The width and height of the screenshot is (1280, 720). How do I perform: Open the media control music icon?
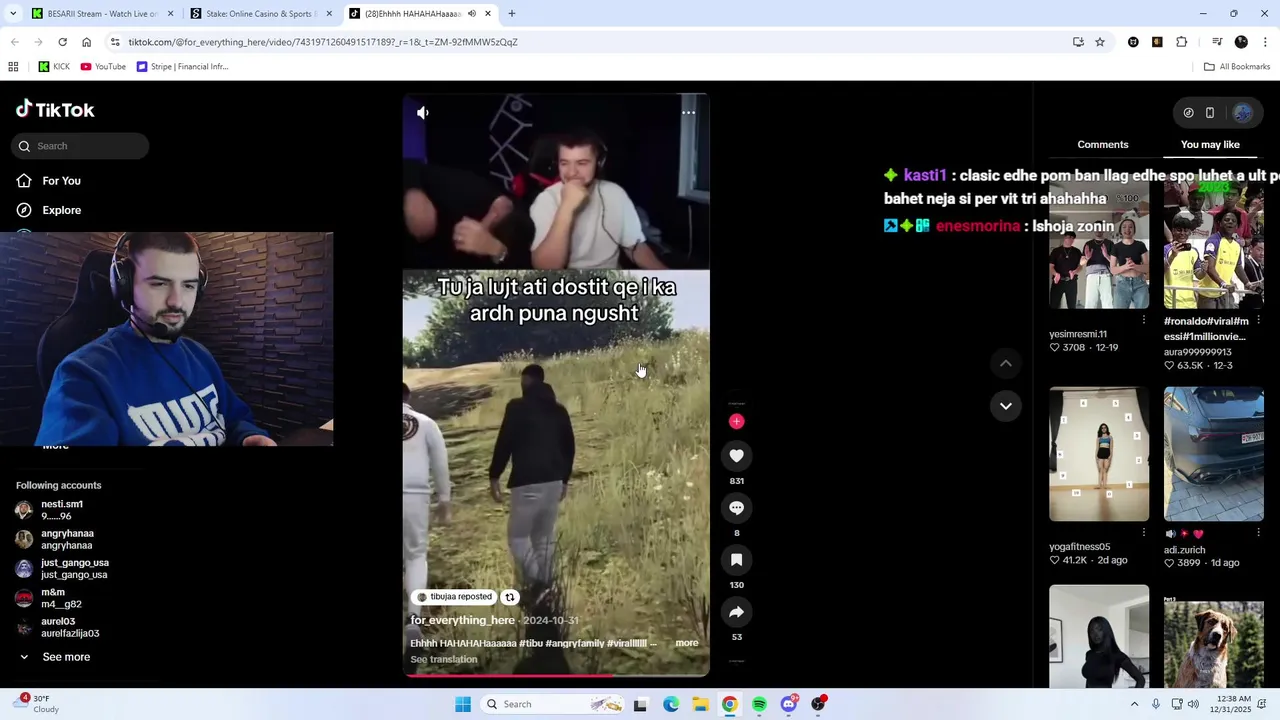[x=1217, y=42]
